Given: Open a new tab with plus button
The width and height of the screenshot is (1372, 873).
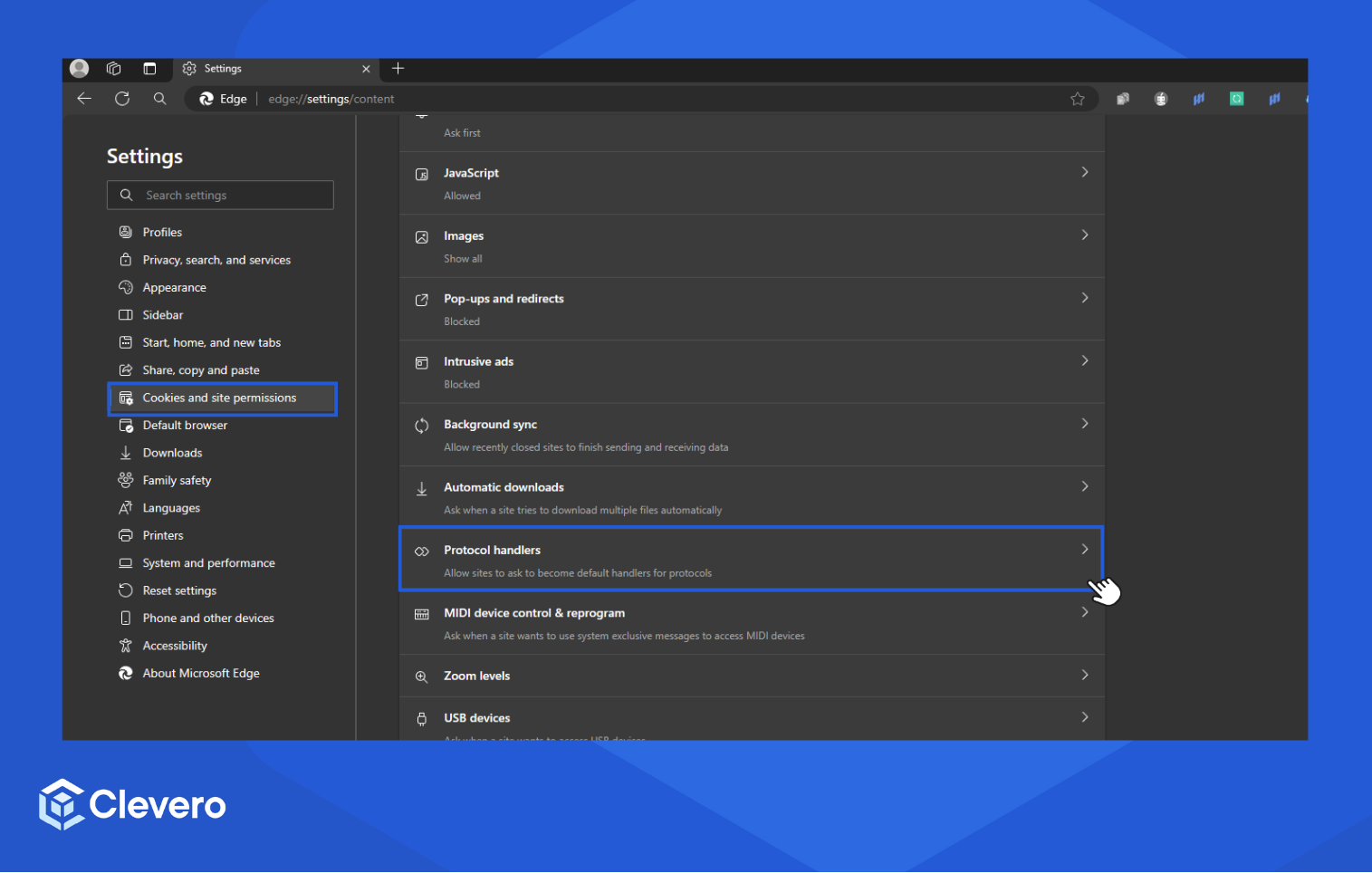Looking at the screenshot, I should tap(398, 69).
